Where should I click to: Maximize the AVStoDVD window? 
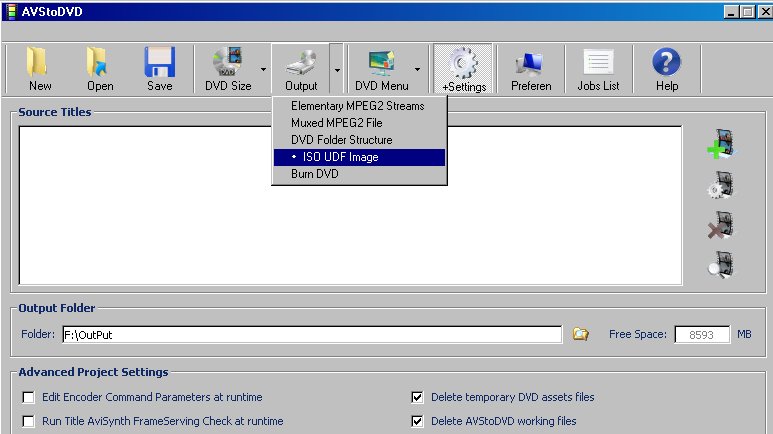(747, 12)
